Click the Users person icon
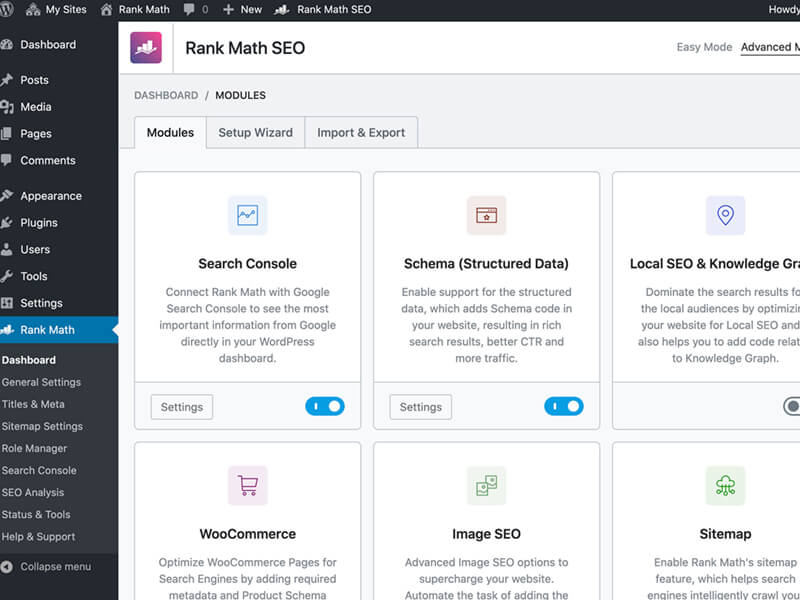This screenshot has width=800, height=600. point(7,249)
